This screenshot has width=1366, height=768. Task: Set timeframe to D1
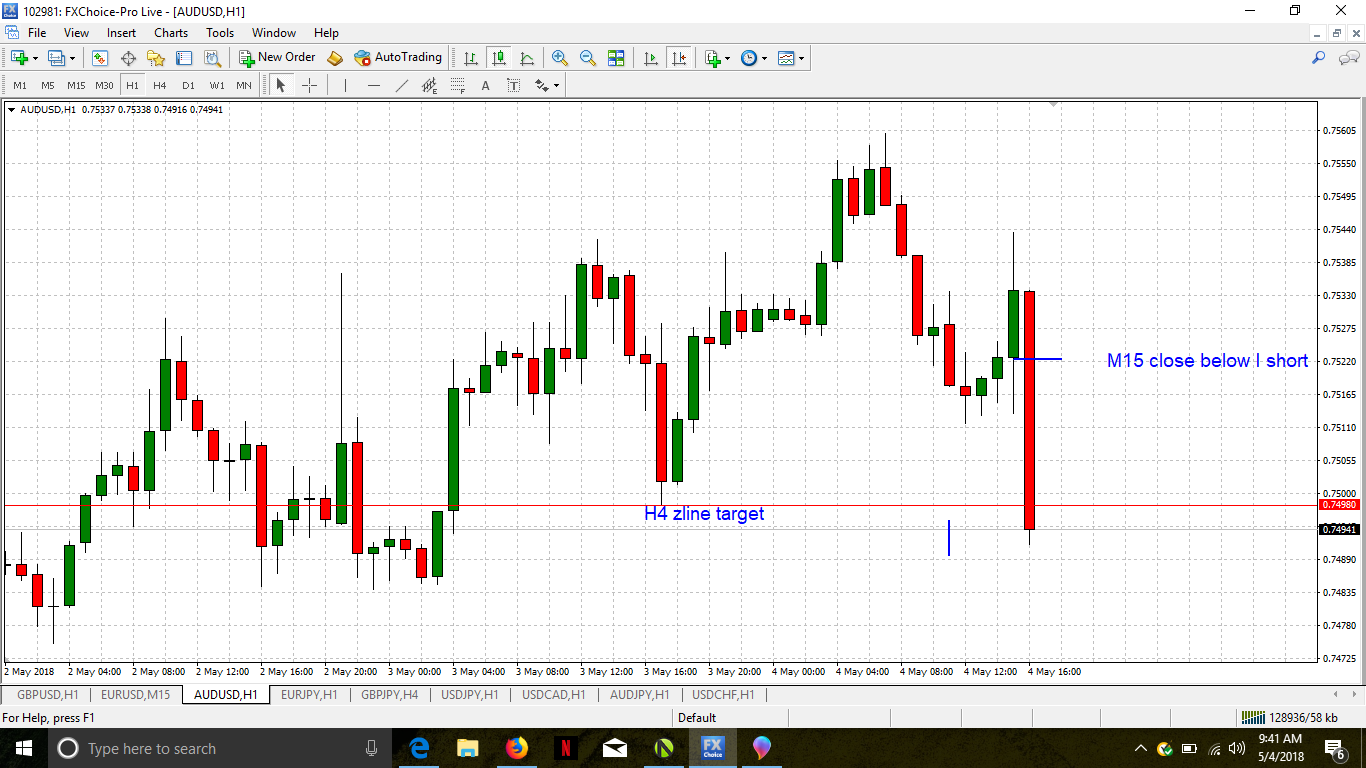pyautogui.click(x=188, y=85)
